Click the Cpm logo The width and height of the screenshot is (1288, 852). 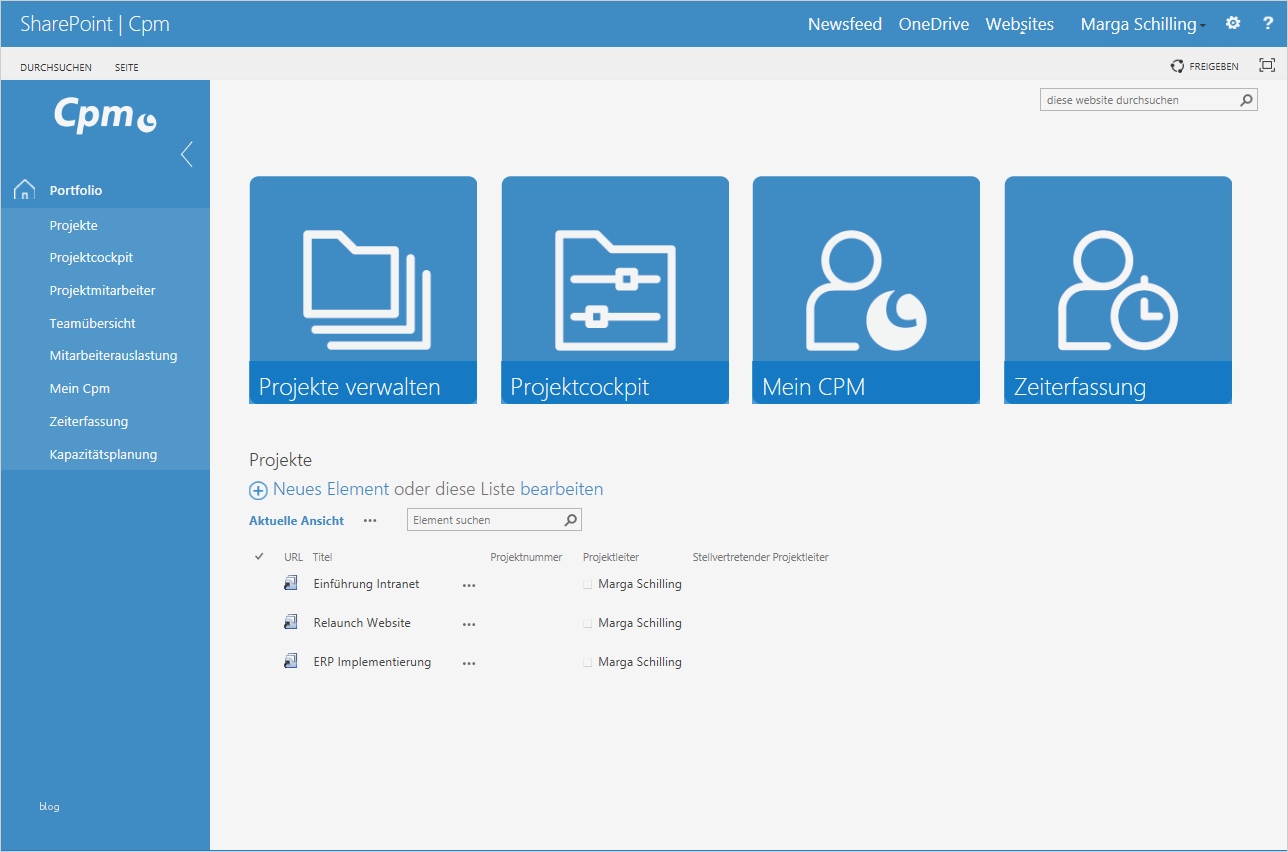pyautogui.click(x=105, y=116)
